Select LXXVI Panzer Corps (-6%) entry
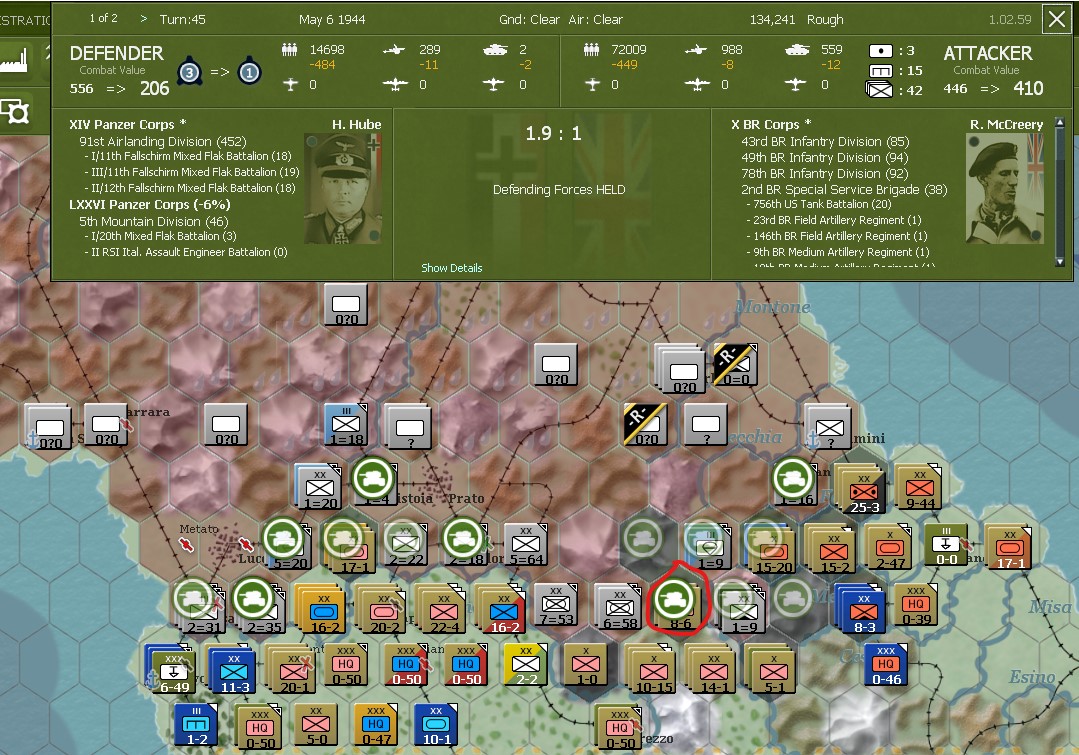The height and width of the screenshot is (755, 1079). 149,204
